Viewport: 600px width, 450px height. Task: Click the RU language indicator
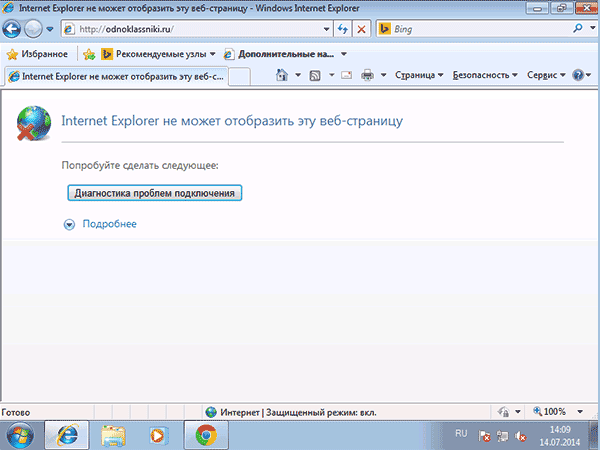click(x=461, y=433)
